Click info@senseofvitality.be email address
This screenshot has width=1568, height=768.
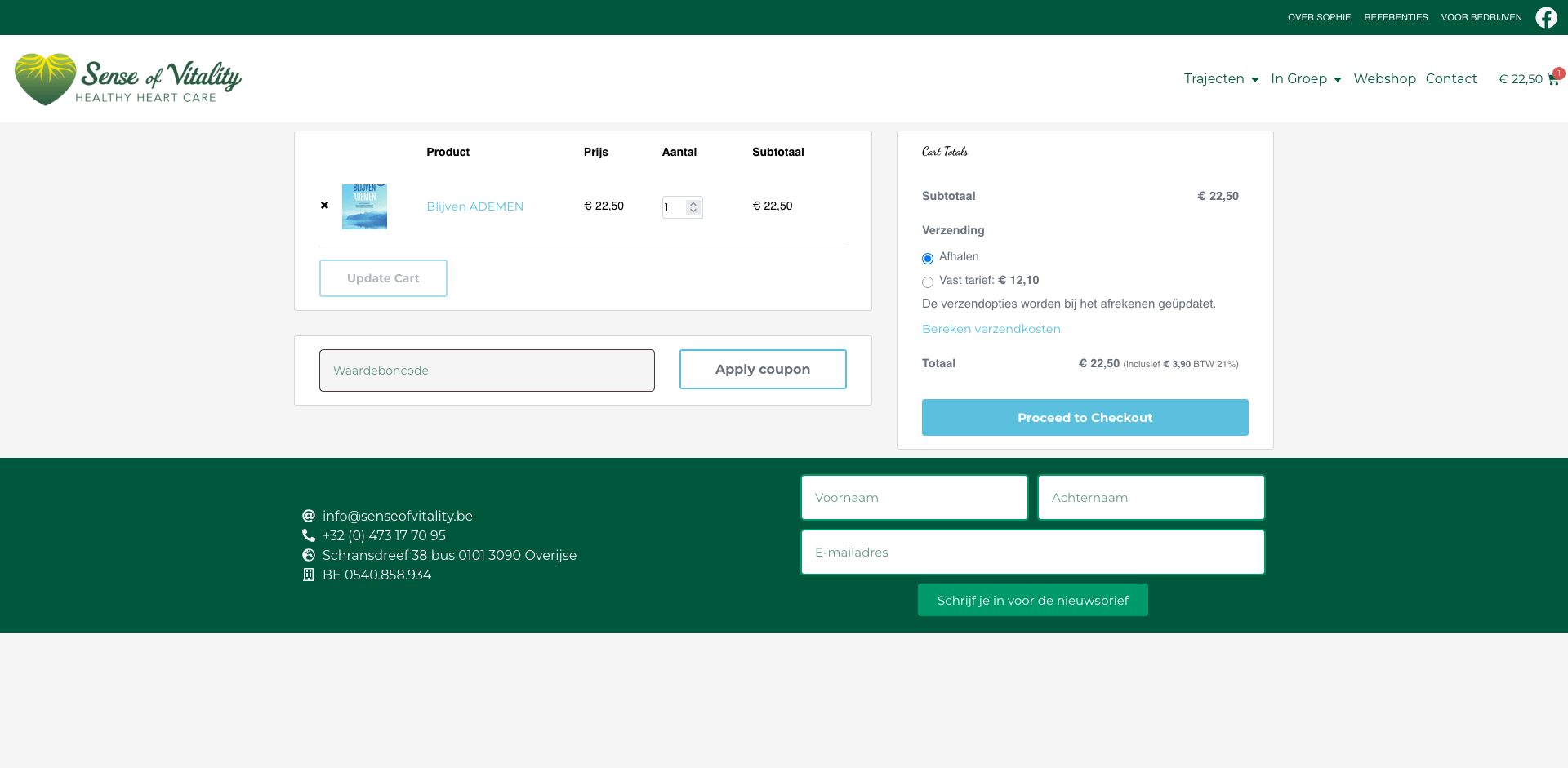(397, 516)
